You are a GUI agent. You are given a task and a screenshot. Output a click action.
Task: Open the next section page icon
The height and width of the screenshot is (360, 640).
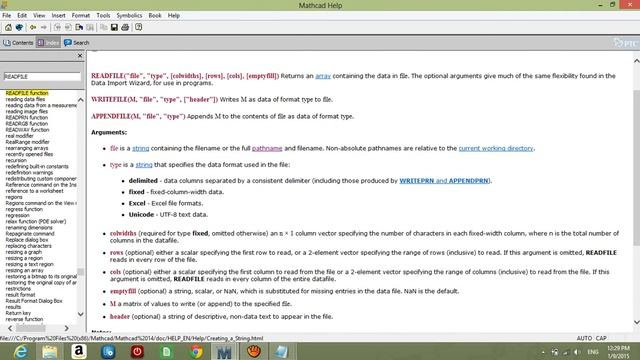point(68,27)
